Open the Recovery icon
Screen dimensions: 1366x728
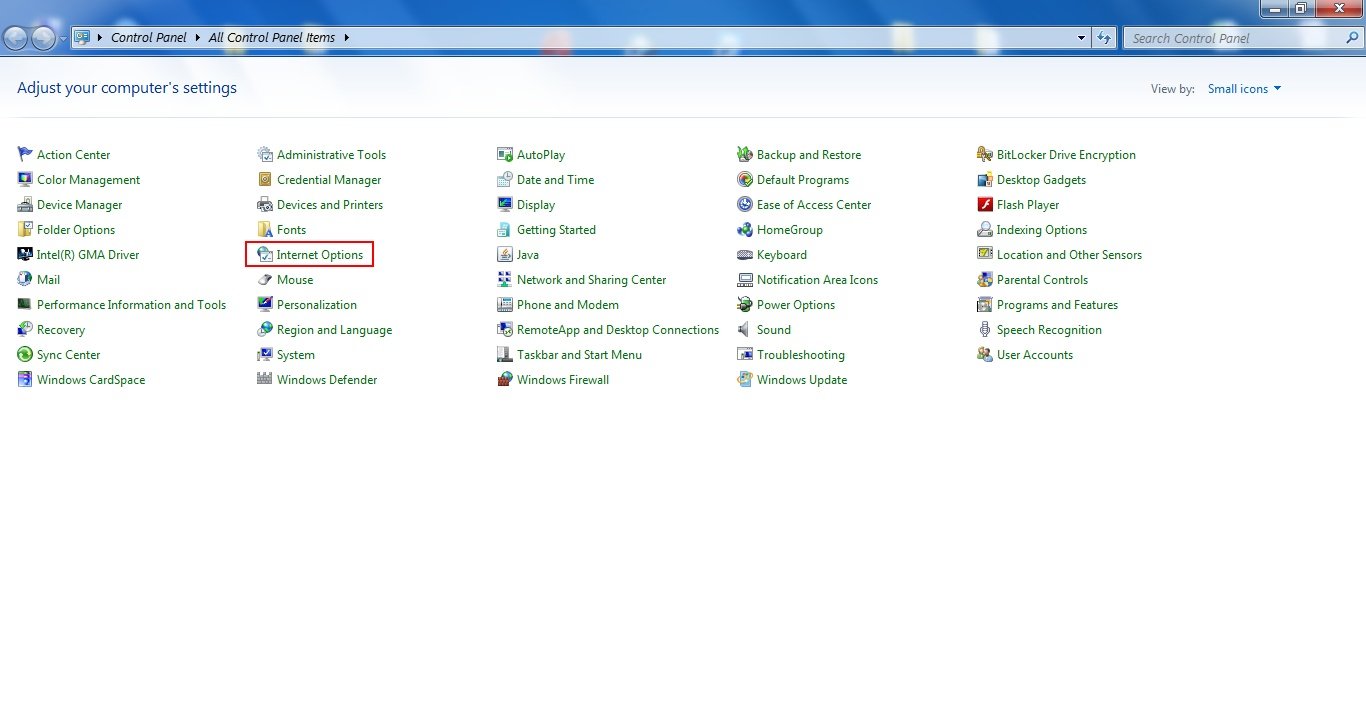25,329
